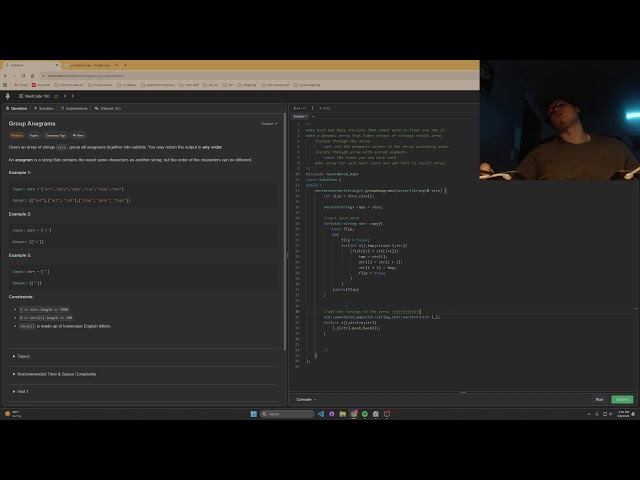Show hidden system tray icons
The height and width of the screenshot is (480, 640).
[589, 414]
